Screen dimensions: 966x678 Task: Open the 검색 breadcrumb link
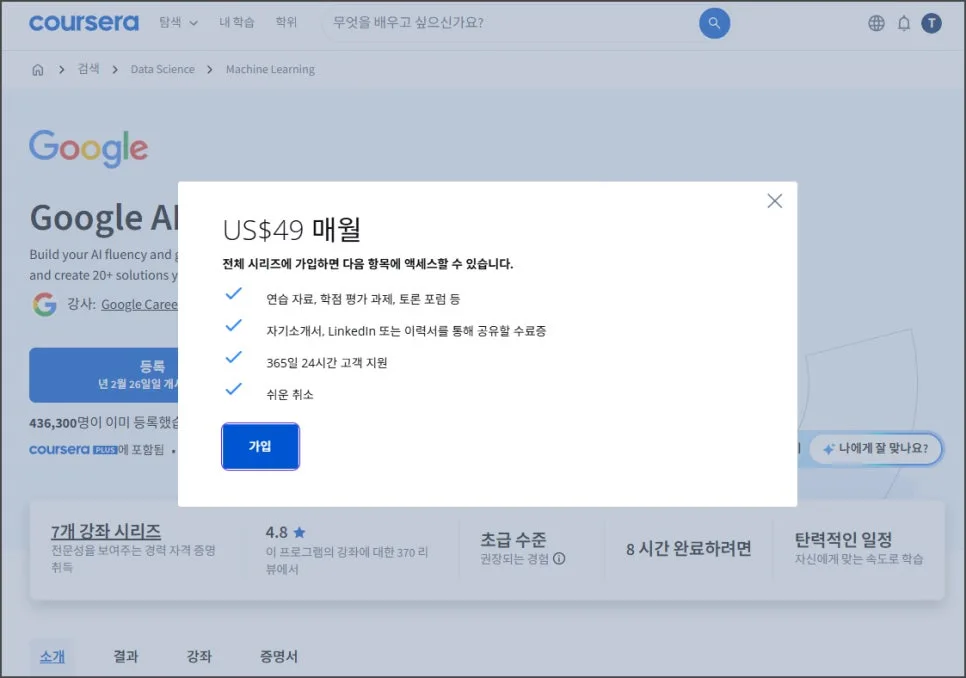(88, 69)
